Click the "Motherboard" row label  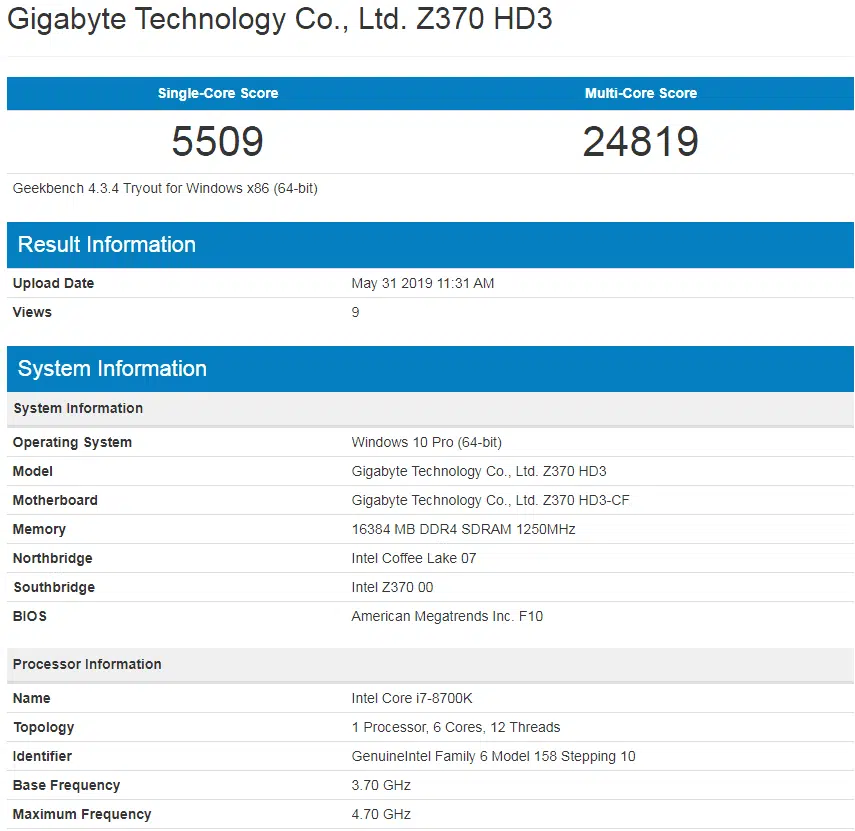(x=55, y=500)
